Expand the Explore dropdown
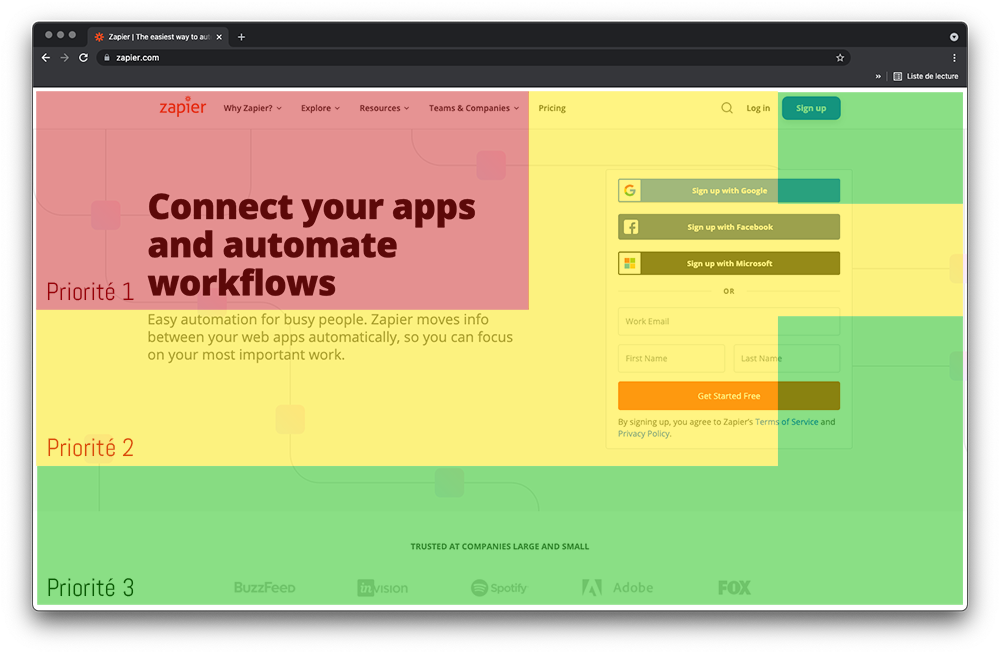Screen dimensions: 1000x654 click(x=320, y=108)
